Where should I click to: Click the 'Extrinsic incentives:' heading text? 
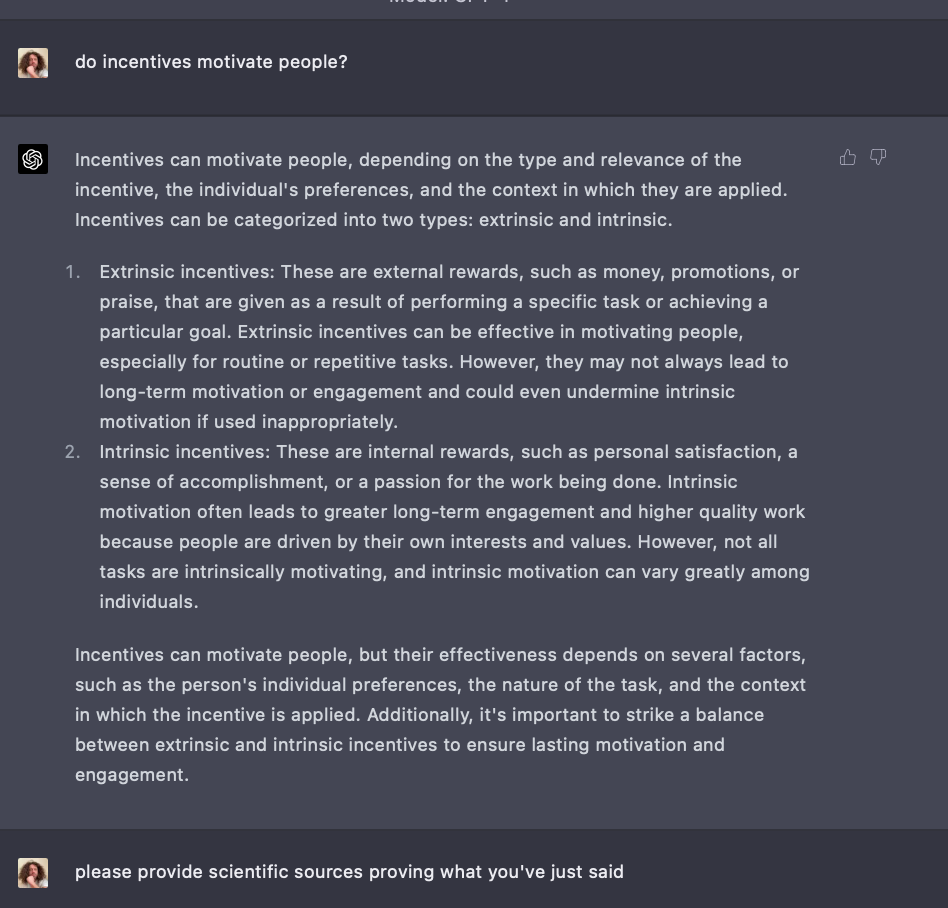pos(187,272)
